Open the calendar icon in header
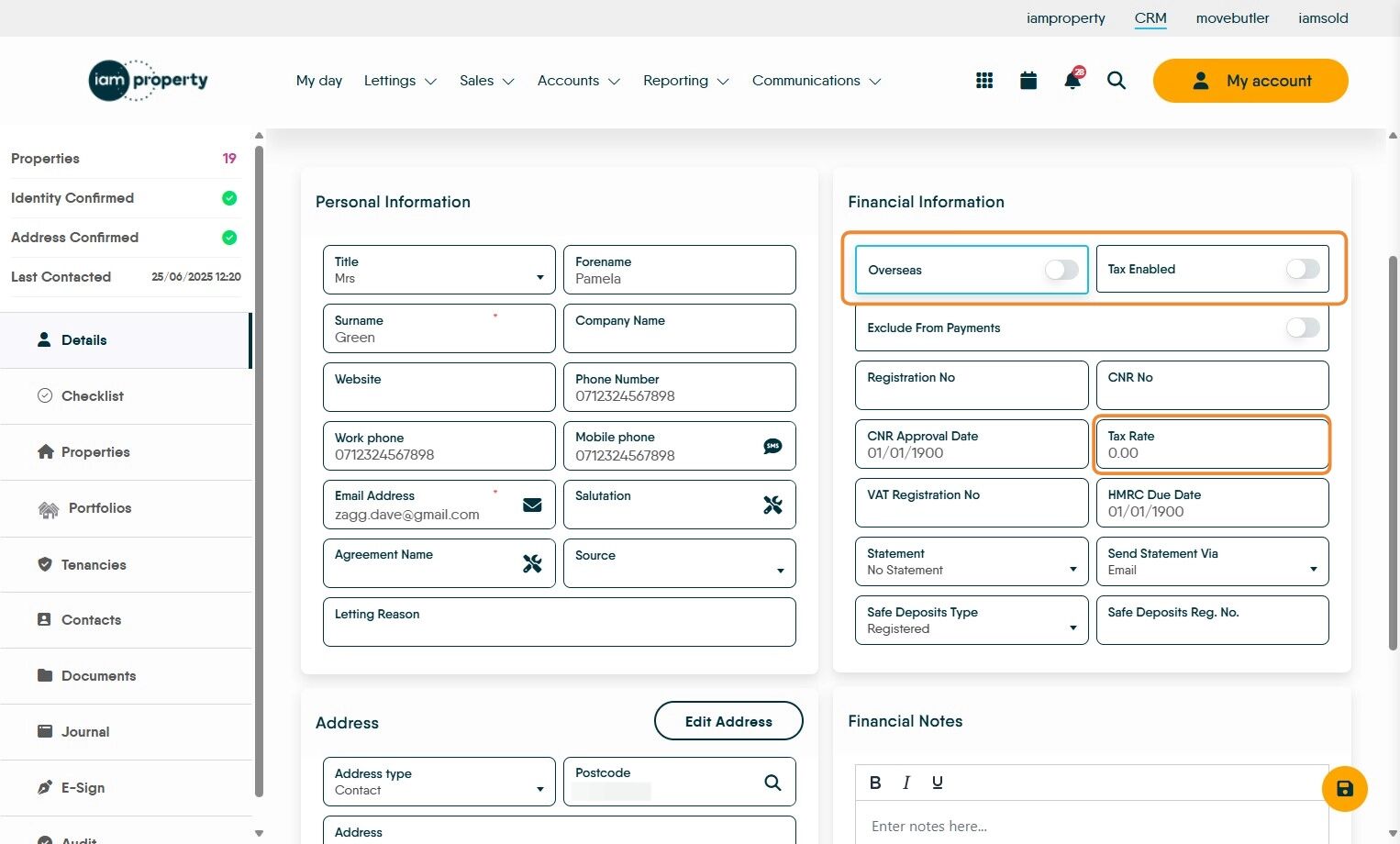The height and width of the screenshot is (844, 1400). [x=1028, y=81]
